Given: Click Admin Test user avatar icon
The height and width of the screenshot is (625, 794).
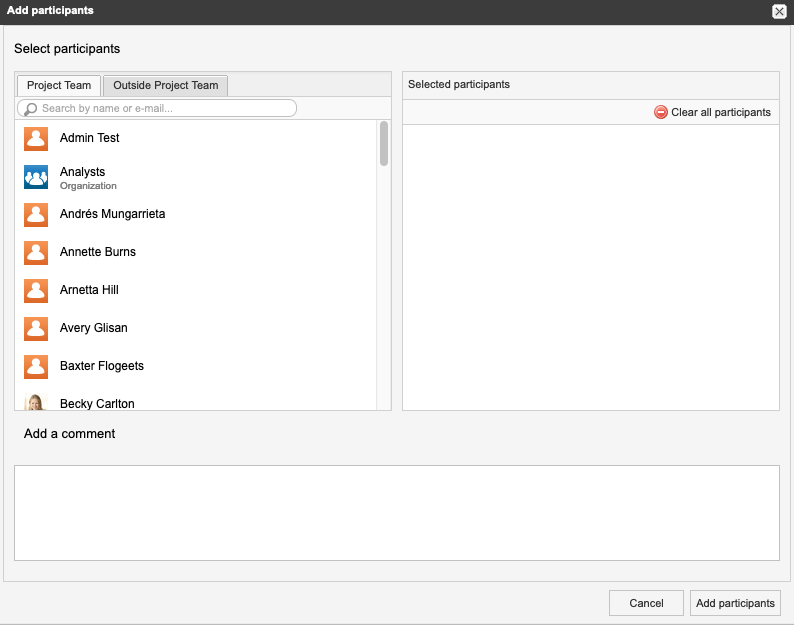Looking at the screenshot, I should (x=36, y=139).
